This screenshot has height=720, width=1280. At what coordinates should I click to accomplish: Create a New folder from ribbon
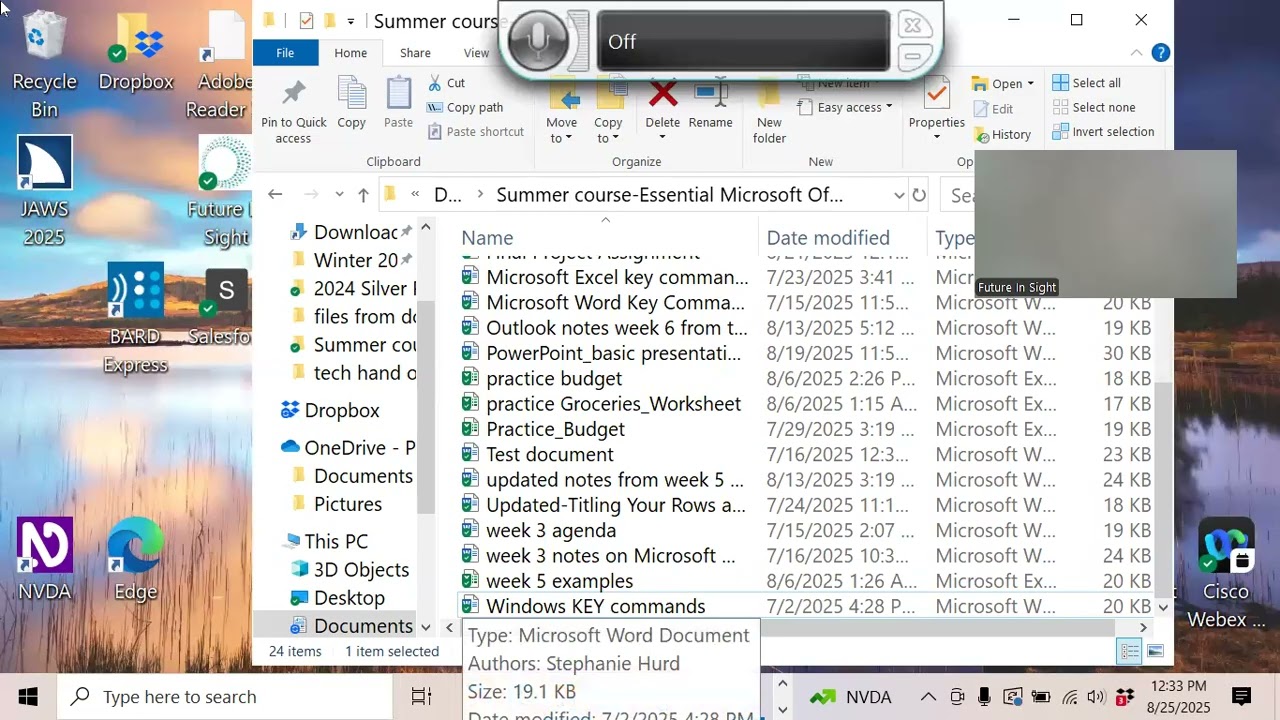769,111
